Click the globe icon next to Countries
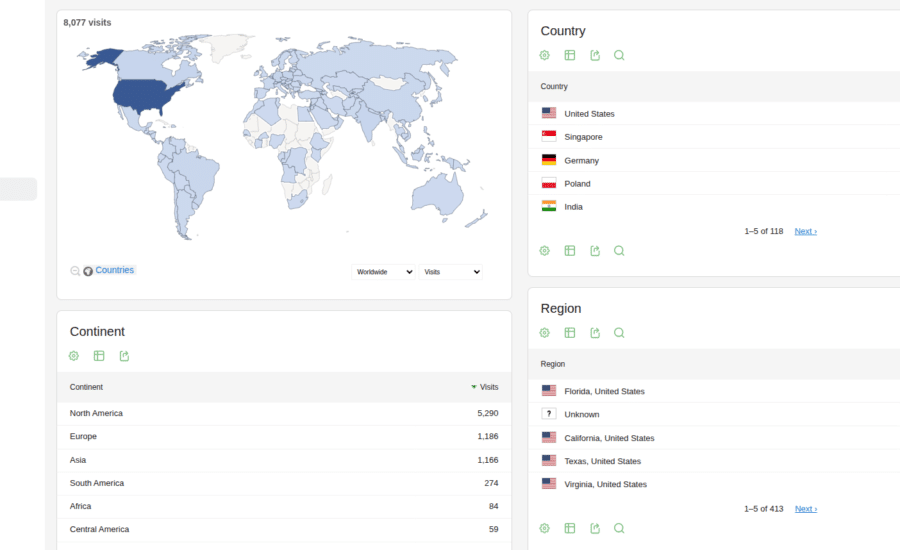This screenshot has width=900, height=550. pyautogui.click(x=88, y=271)
